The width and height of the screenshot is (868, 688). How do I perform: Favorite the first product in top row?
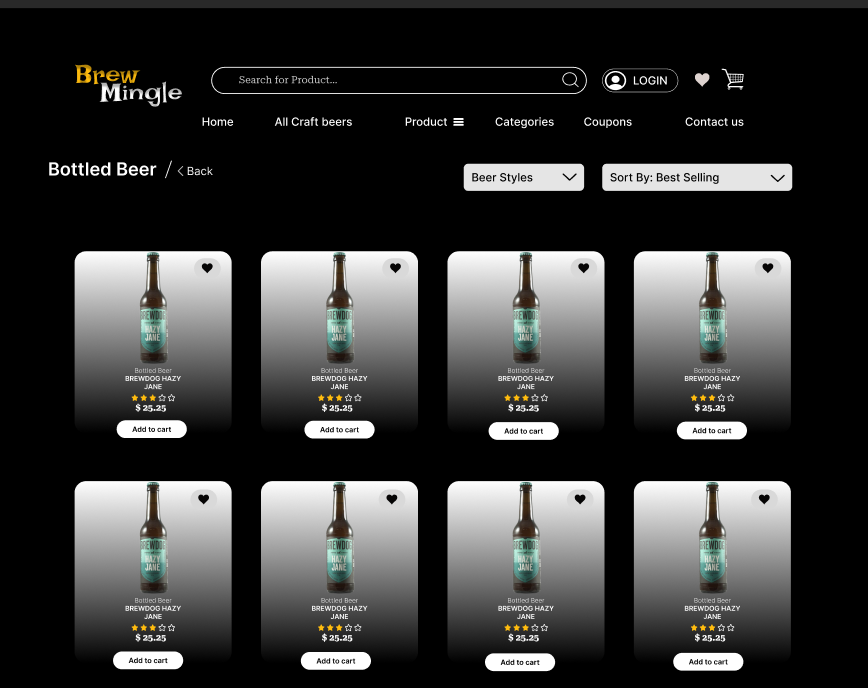(x=207, y=268)
